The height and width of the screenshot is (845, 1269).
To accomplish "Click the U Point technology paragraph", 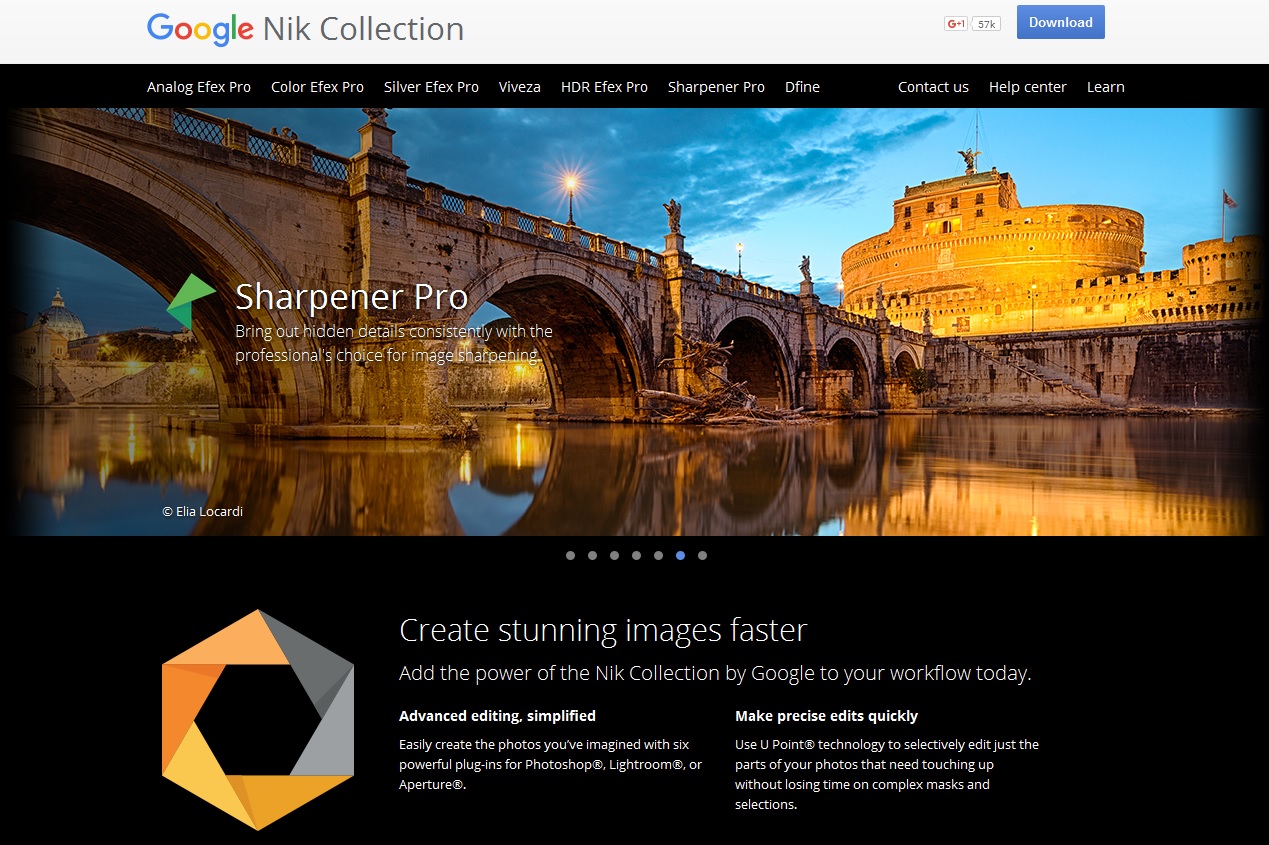I will coord(887,774).
